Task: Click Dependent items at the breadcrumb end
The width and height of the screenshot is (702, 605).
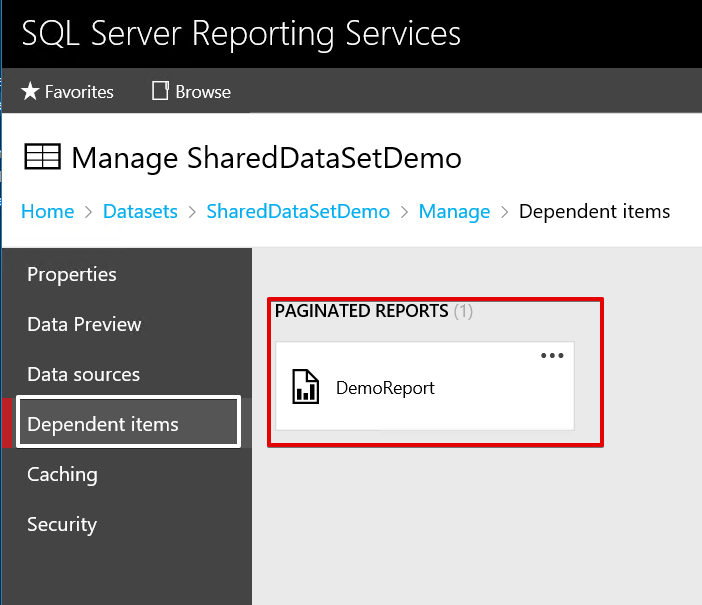Action: (594, 211)
